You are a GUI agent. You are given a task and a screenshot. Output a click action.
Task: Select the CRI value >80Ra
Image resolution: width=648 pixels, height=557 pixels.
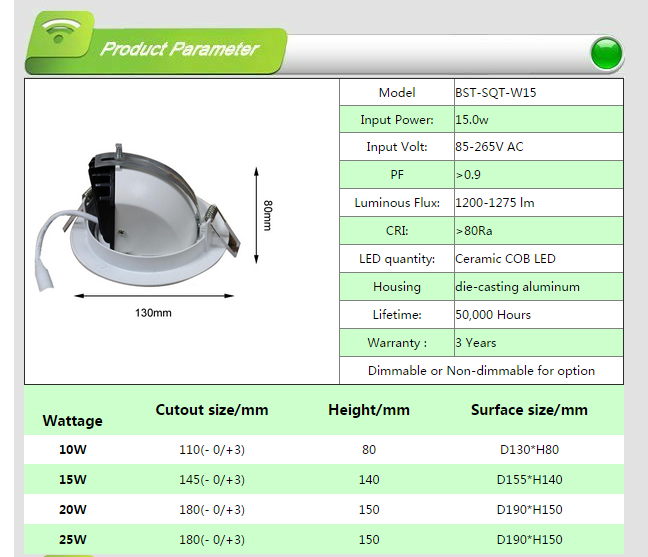[x=474, y=231]
